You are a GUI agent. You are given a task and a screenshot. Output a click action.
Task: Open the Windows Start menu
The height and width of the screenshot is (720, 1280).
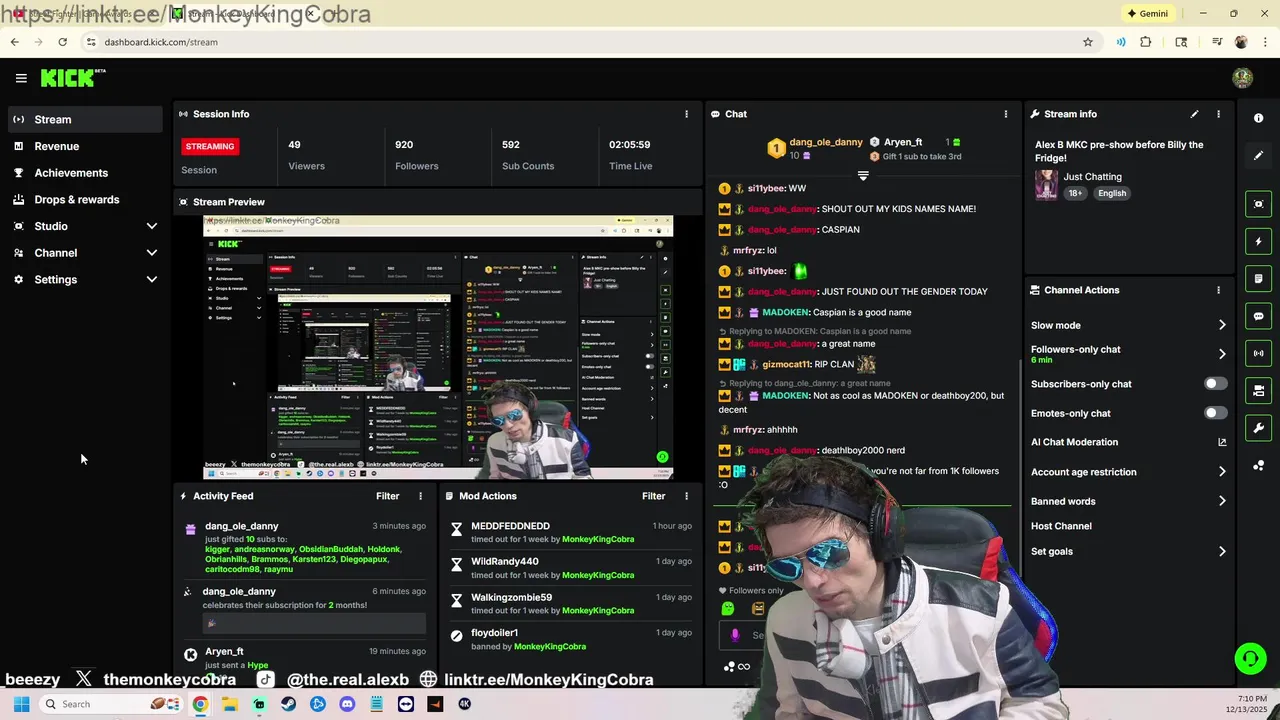pyautogui.click(x=21, y=704)
